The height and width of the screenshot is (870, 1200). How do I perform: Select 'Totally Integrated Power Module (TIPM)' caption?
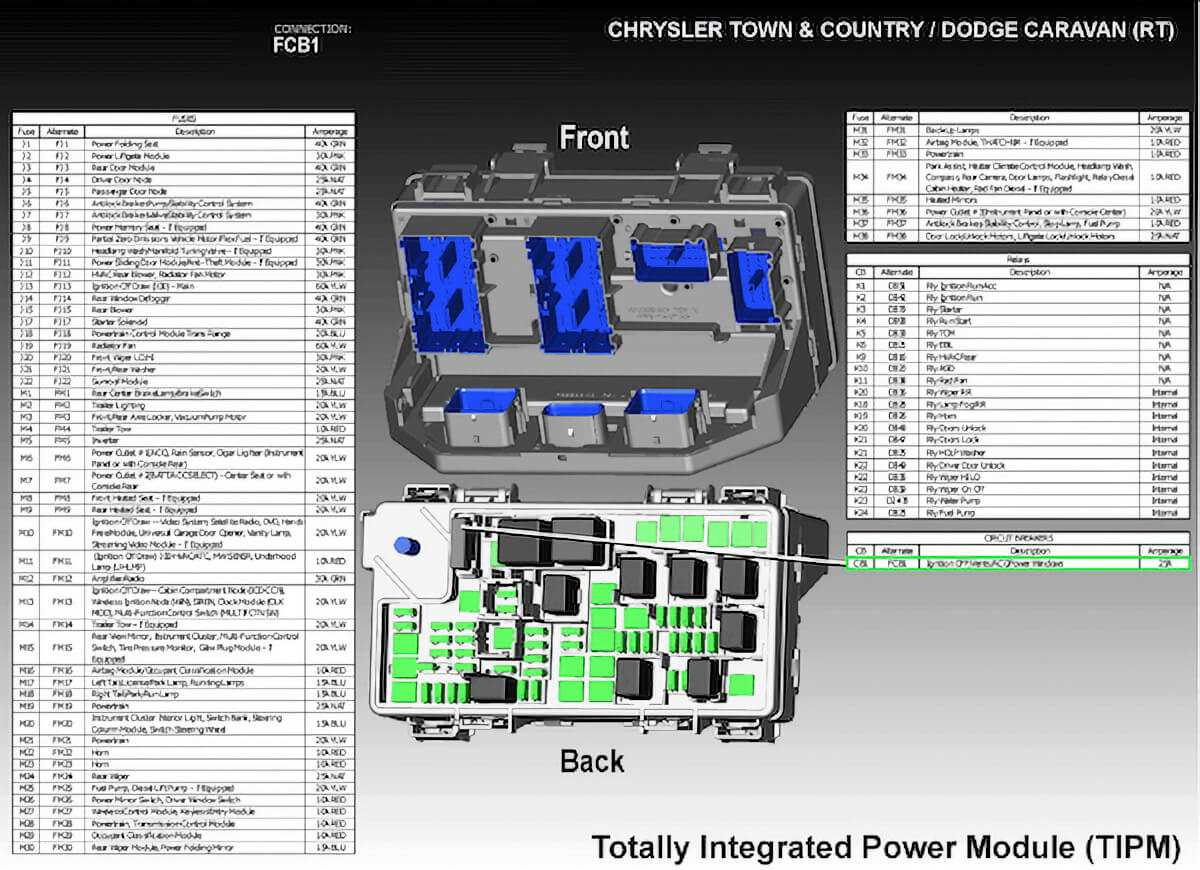point(886,847)
